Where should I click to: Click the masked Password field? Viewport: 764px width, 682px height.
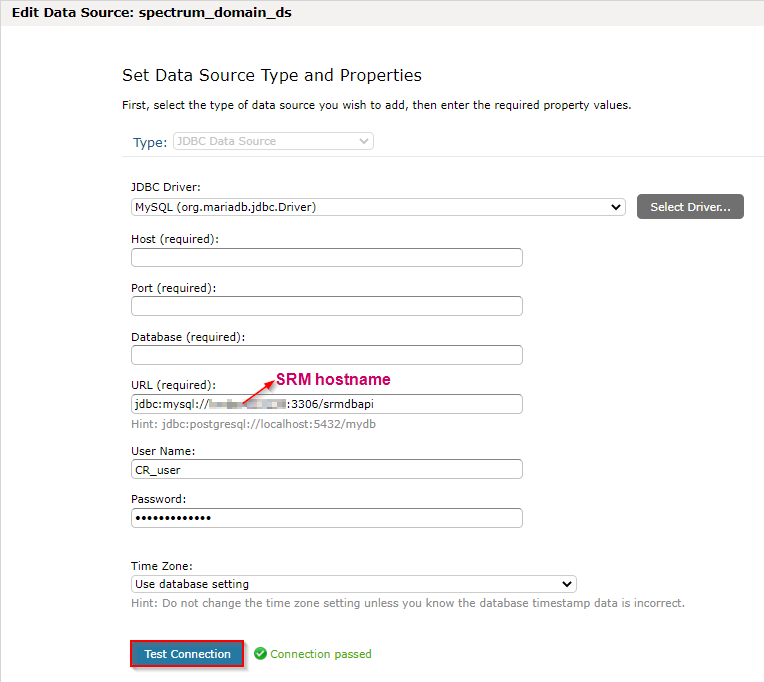click(x=326, y=518)
